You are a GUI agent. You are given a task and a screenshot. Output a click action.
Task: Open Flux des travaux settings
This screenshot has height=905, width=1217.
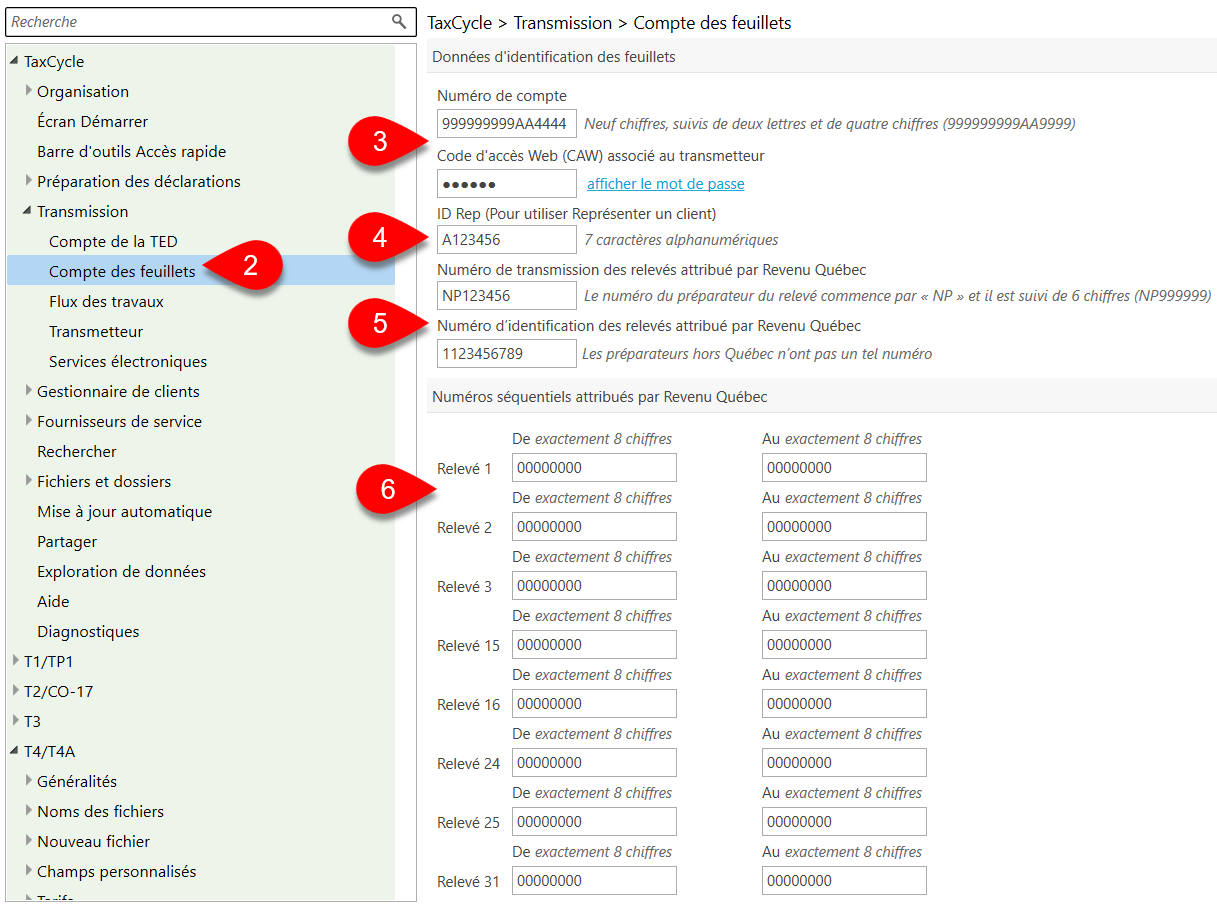(x=106, y=301)
